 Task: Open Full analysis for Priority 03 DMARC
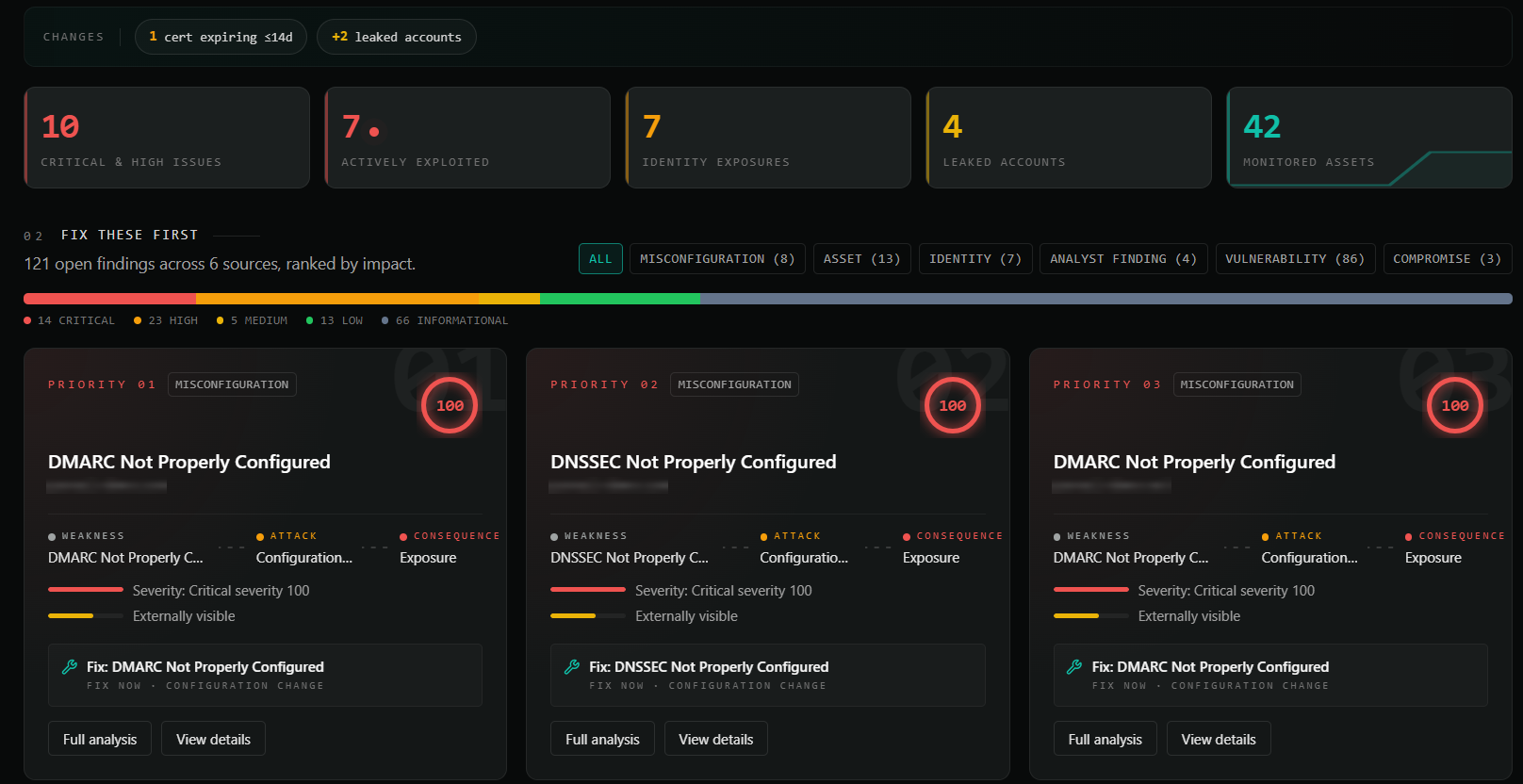coord(1105,739)
